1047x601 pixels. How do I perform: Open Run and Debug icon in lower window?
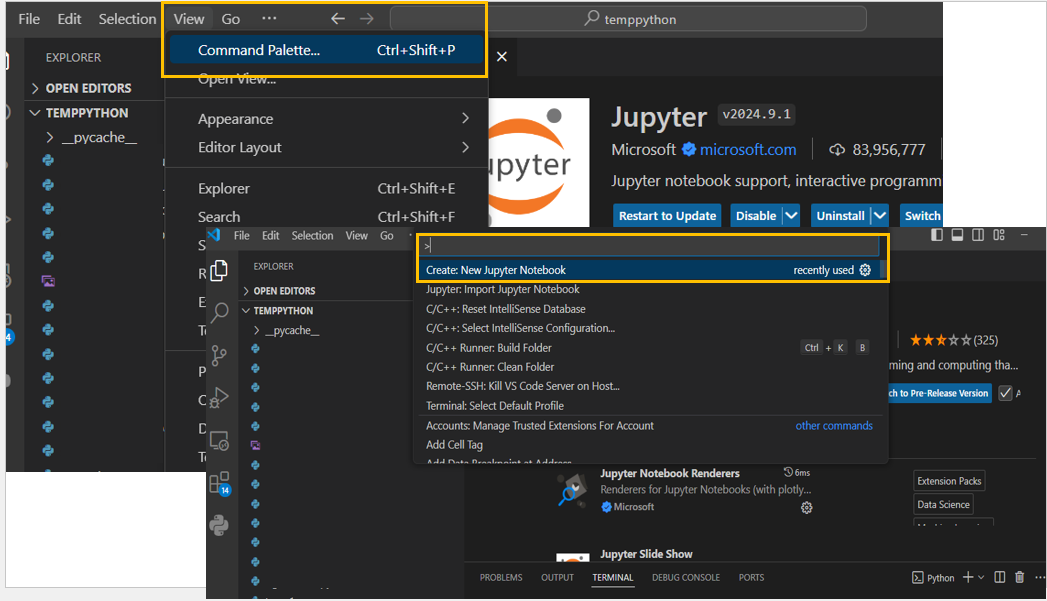click(x=219, y=398)
